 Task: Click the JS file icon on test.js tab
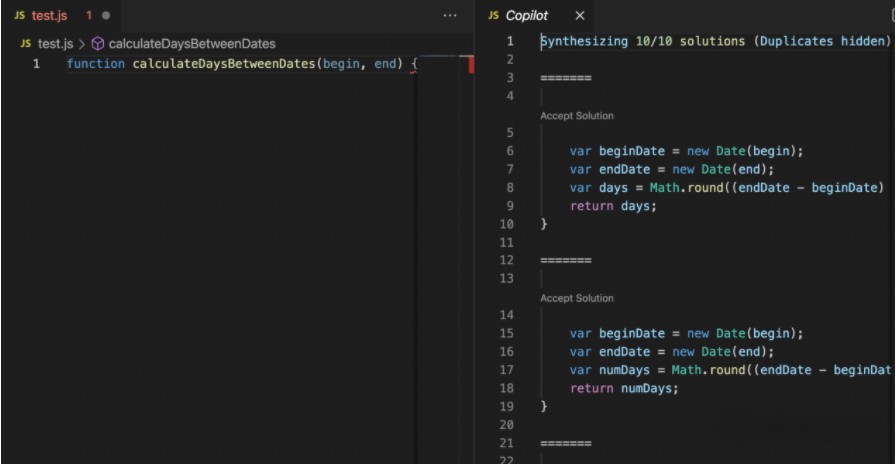tap(20, 16)
